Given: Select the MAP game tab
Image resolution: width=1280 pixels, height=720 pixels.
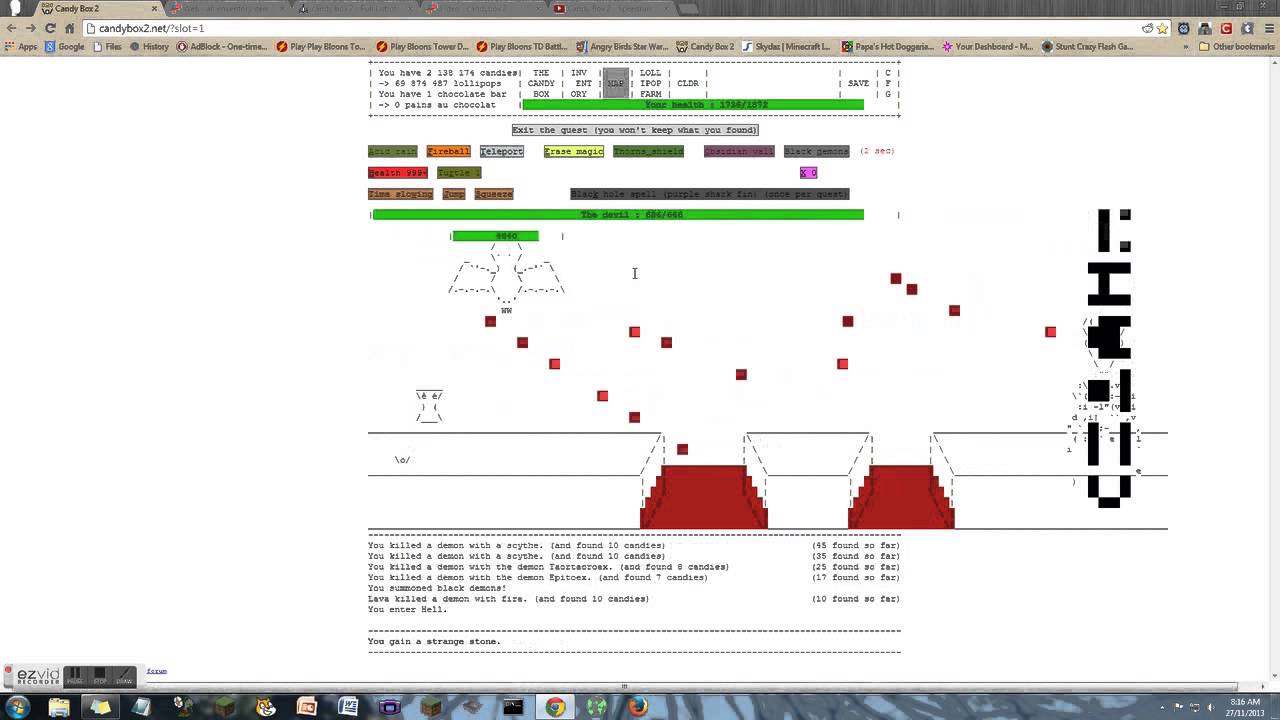Looking at the screenshot, I should pos(616,83).
